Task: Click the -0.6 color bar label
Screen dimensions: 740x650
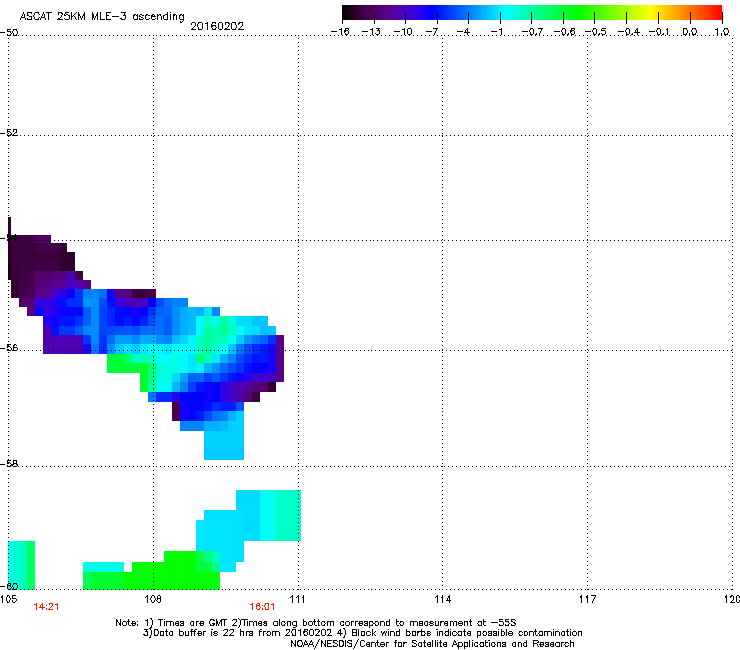Action: coord(564,32)
